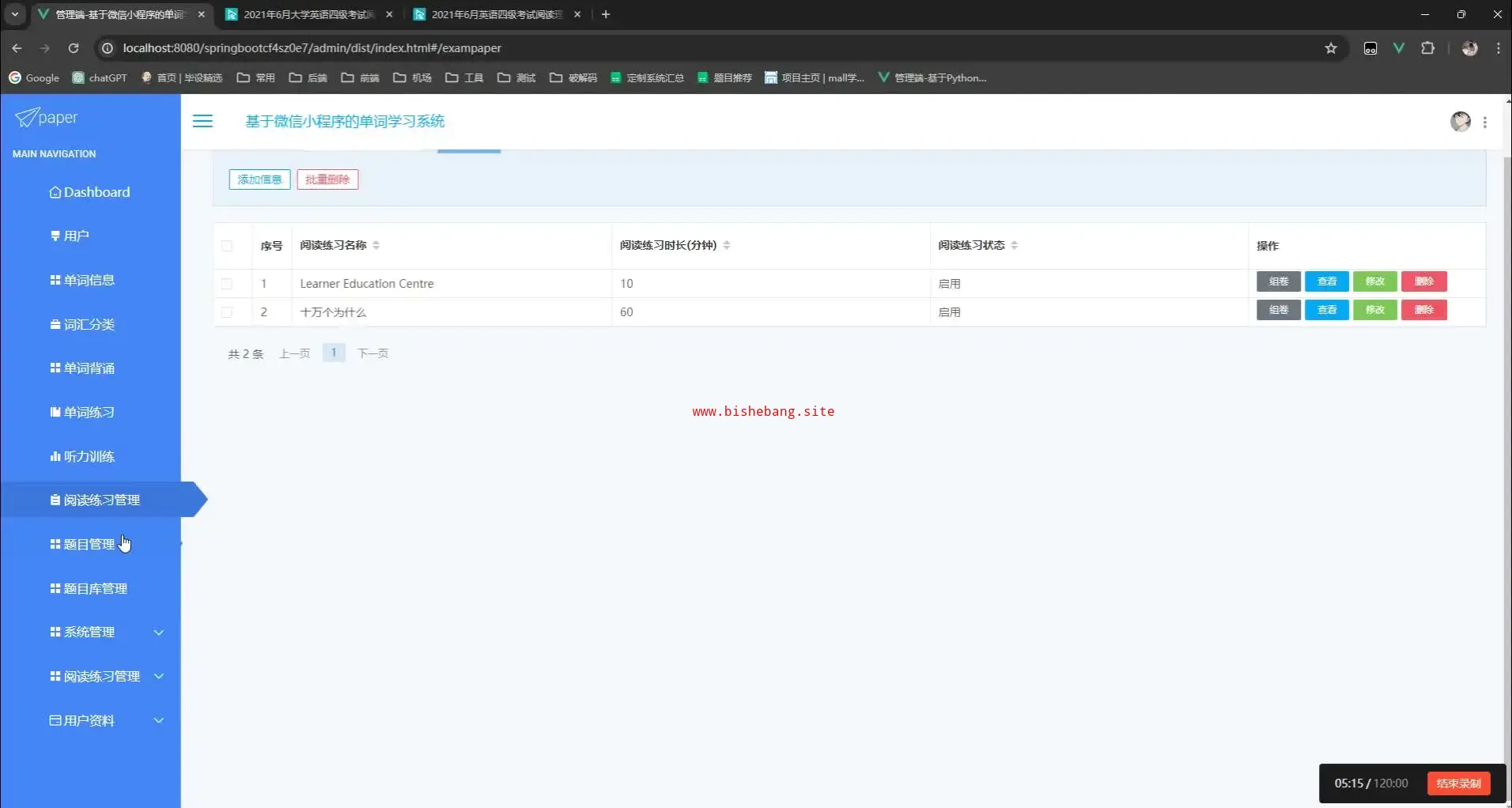
Task: Select page 1 in pagination
Action: tap(334, 353)
